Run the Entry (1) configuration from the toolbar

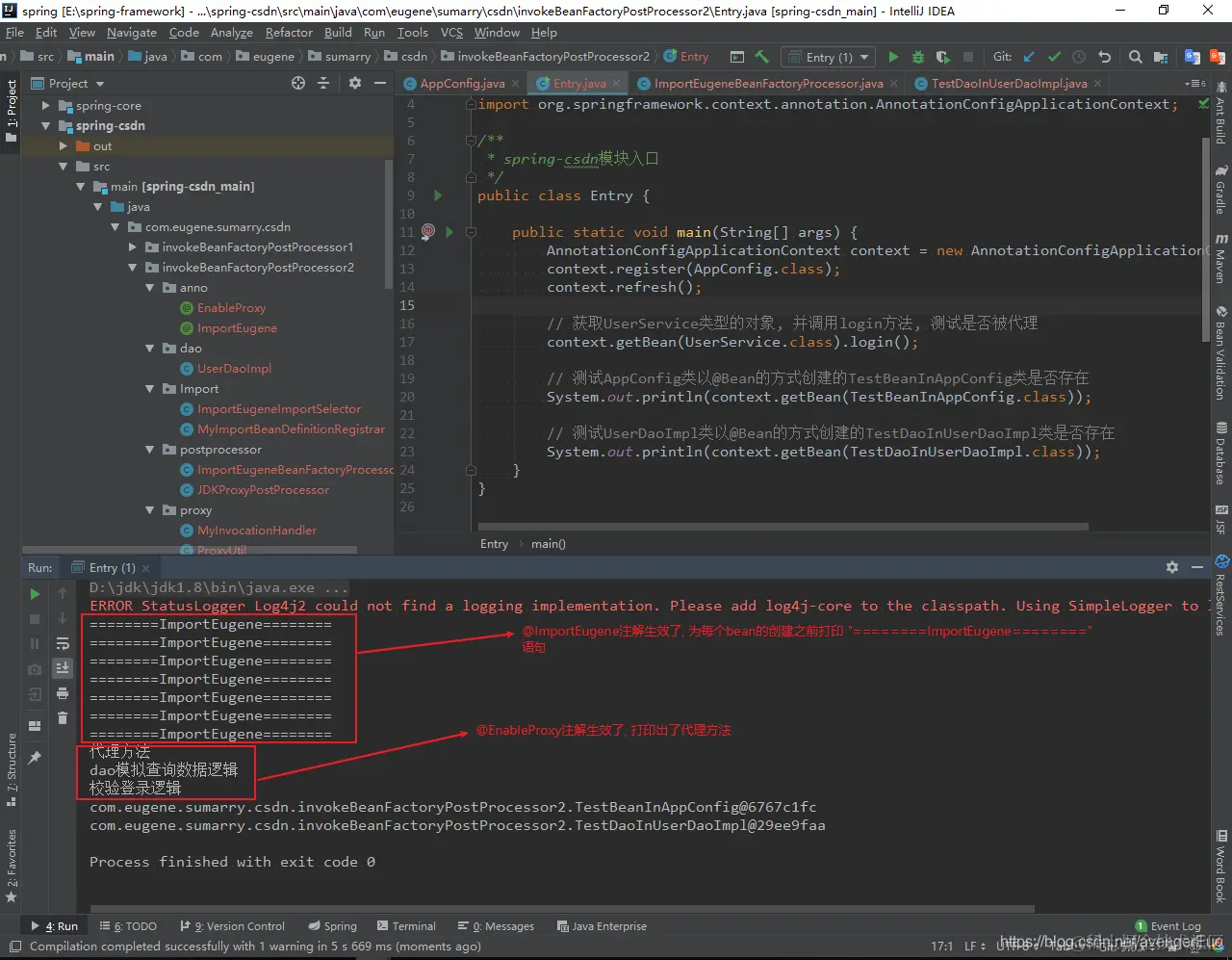point(893,57)
